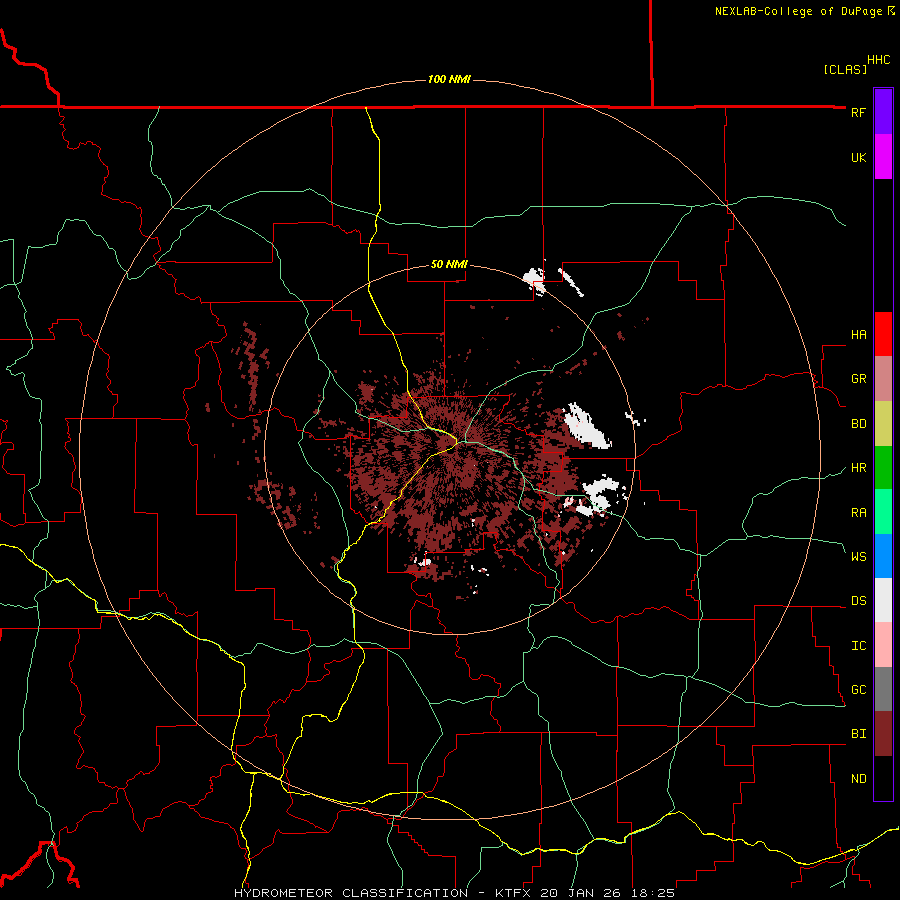Select the BD yellow legend block
Viewport: 900px width, 900px height.
point(883,424)
